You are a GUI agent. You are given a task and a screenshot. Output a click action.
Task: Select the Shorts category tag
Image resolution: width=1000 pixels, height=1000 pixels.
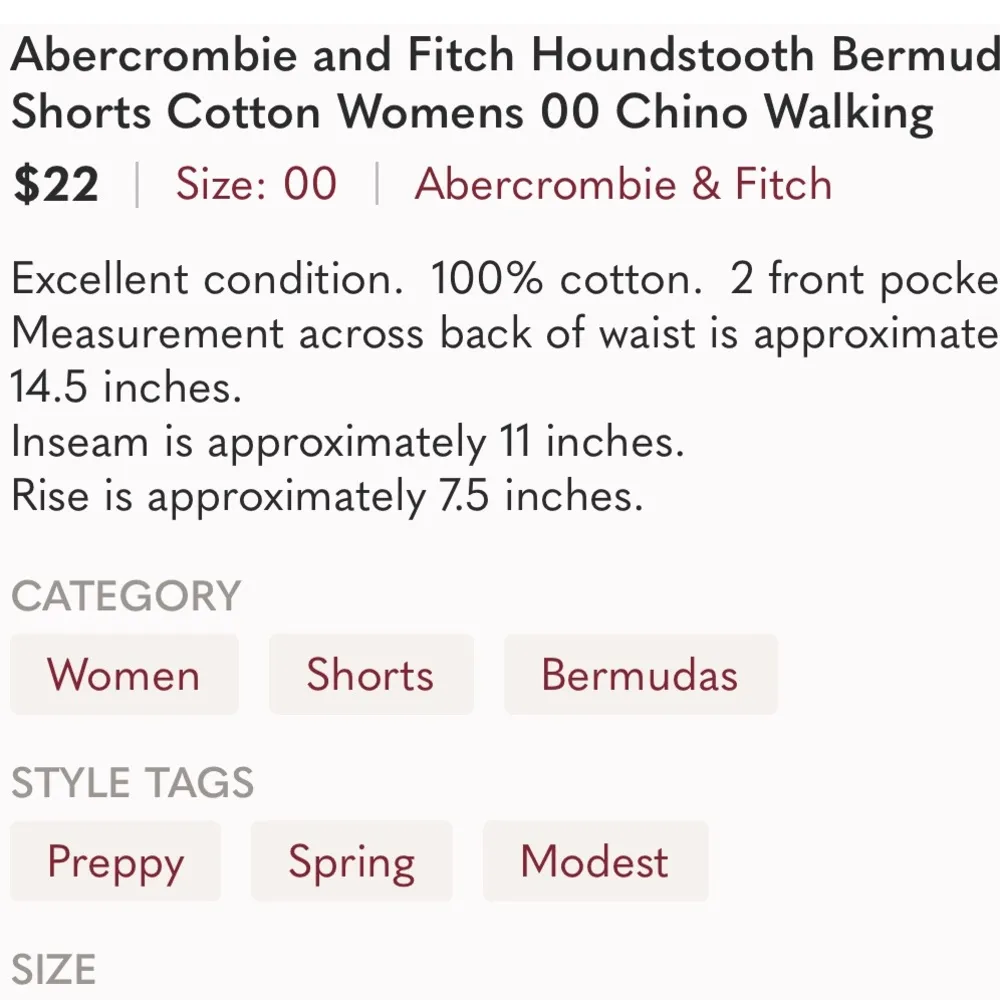[370, 674]
